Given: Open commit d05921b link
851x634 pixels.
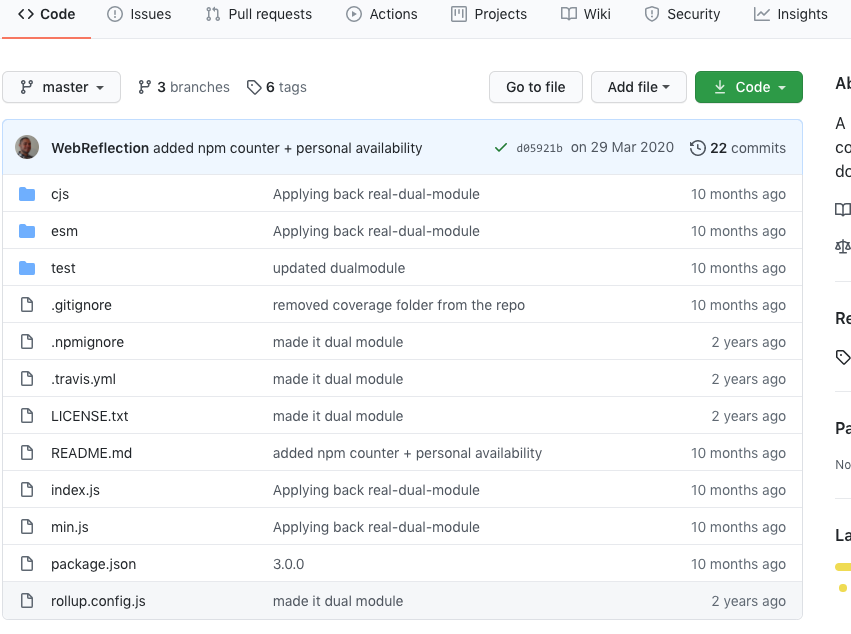Looking at the screenshot, I should [x=542, y=147].
